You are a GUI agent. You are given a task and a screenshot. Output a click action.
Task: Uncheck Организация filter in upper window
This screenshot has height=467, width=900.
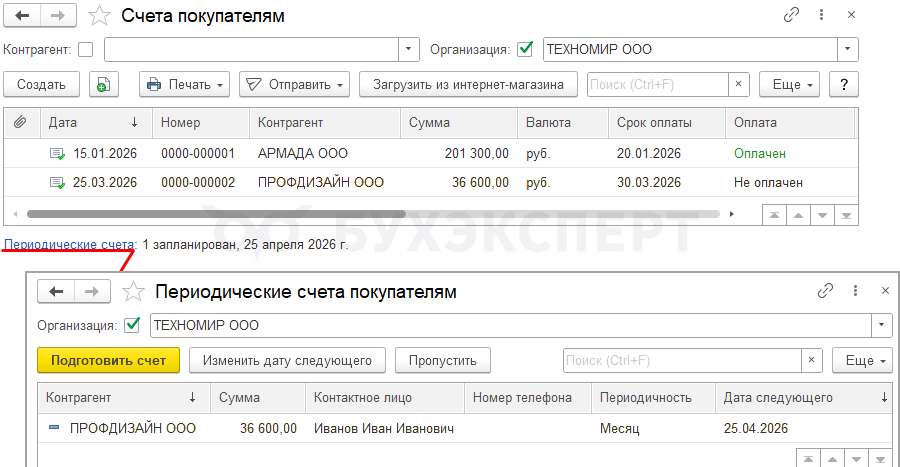click(x=525, y=49)
